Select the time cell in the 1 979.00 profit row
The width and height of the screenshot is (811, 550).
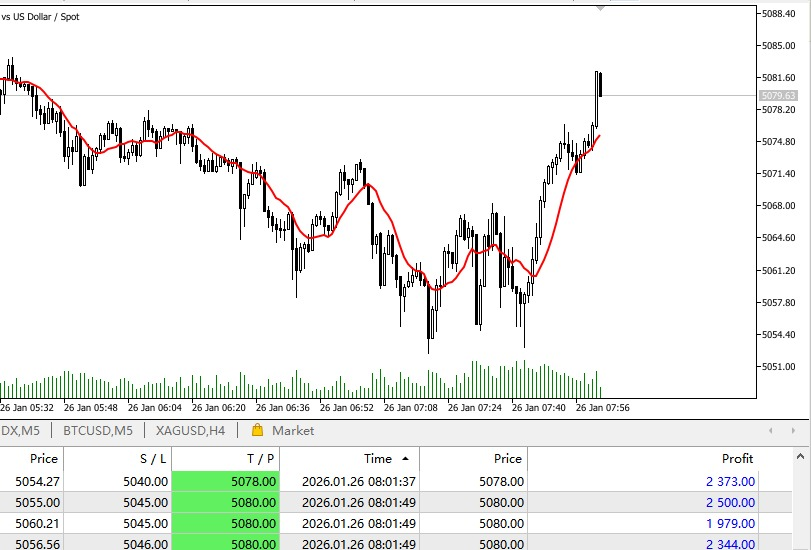[349, 523]
